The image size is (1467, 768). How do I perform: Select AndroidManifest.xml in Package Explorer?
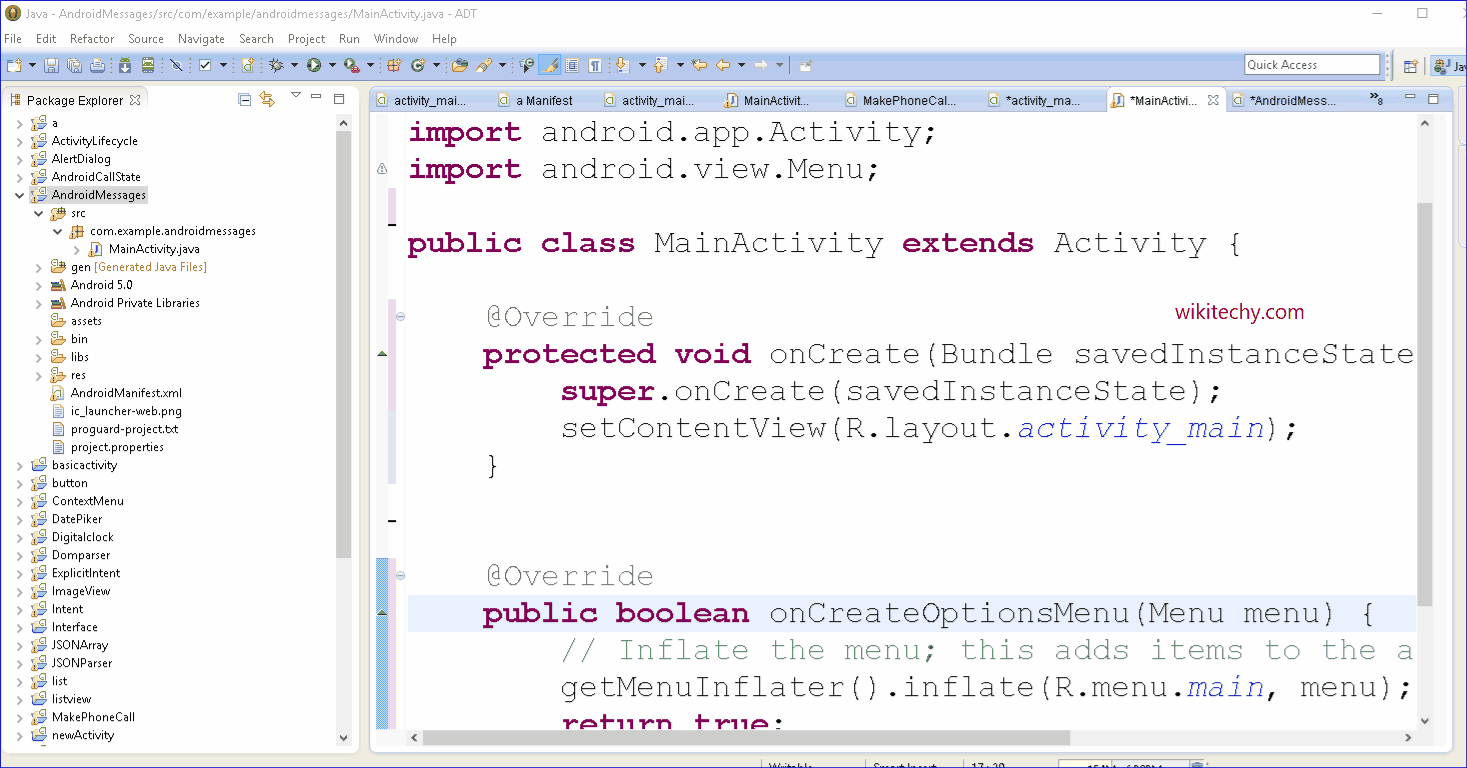(126, 393)
